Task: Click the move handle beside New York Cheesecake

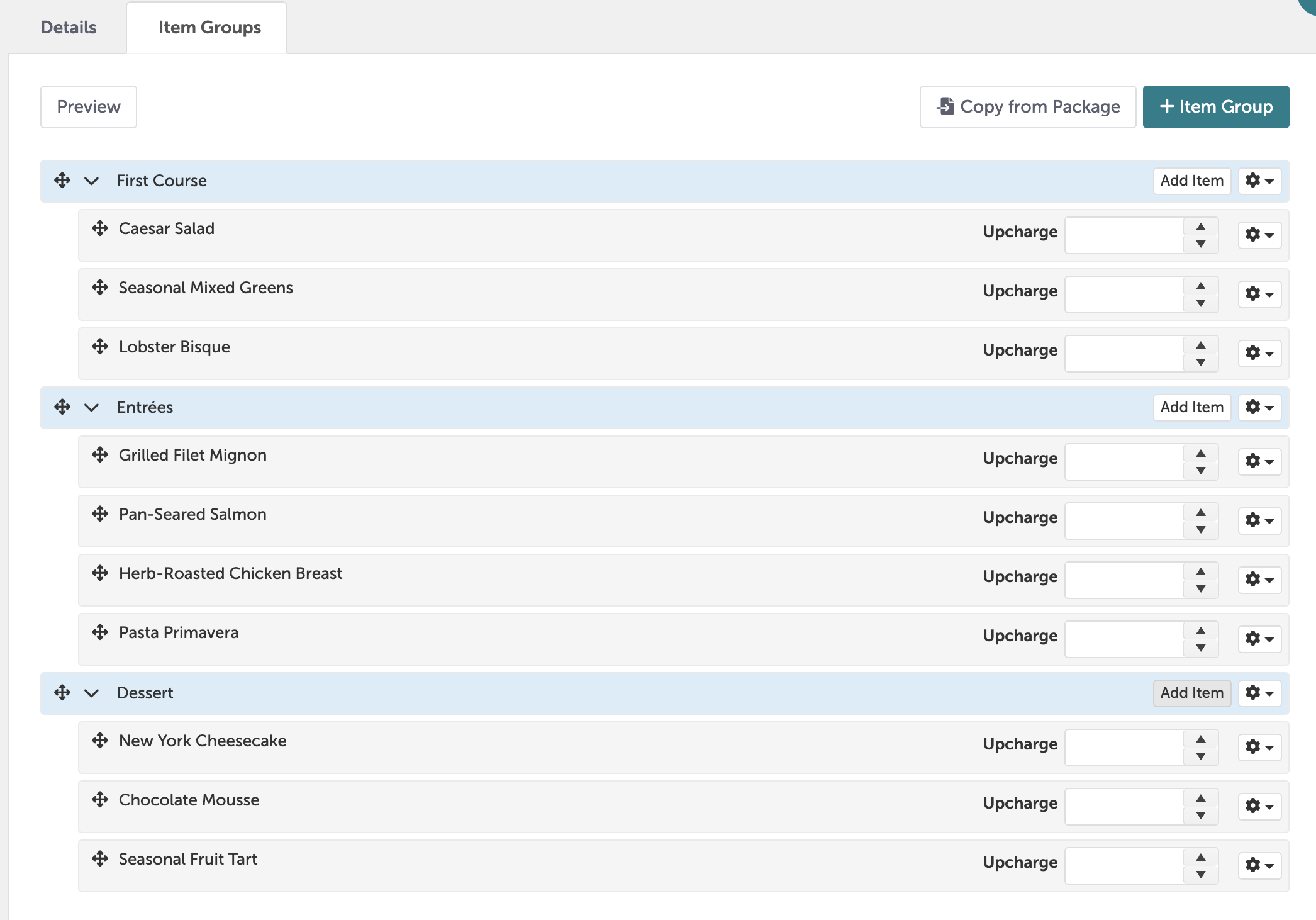Action: click(x=100, y=741)
